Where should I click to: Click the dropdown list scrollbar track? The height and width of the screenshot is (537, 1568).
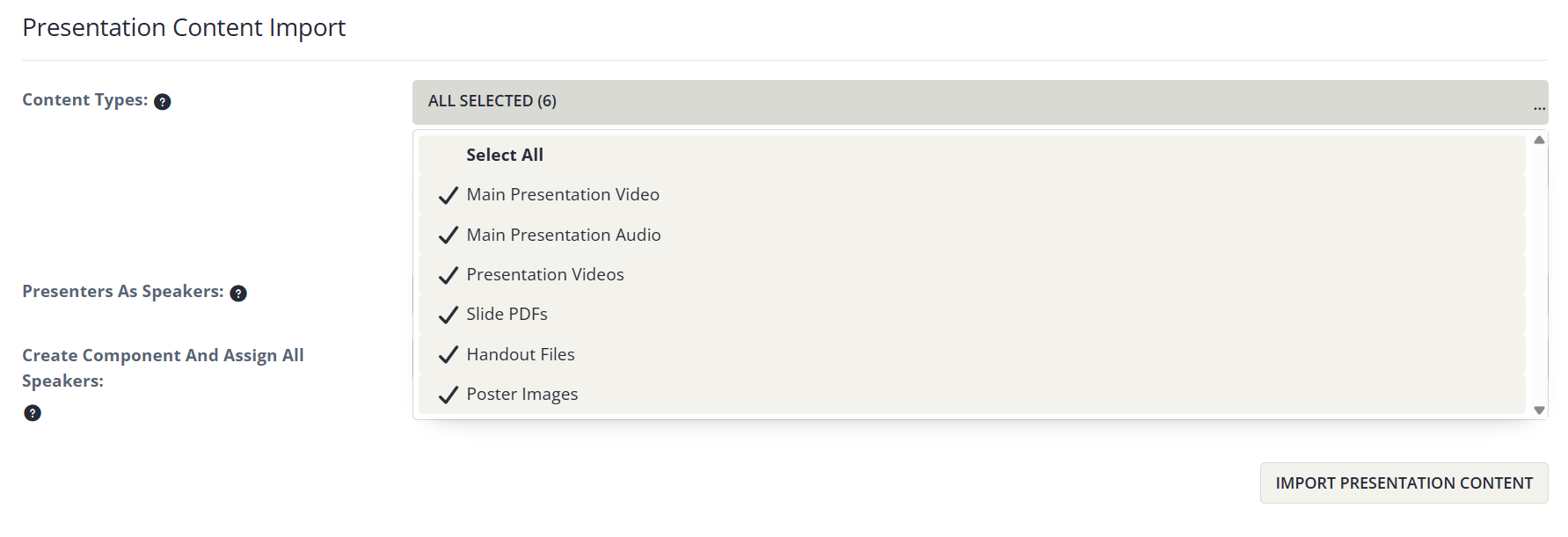tap(1539, 272)
